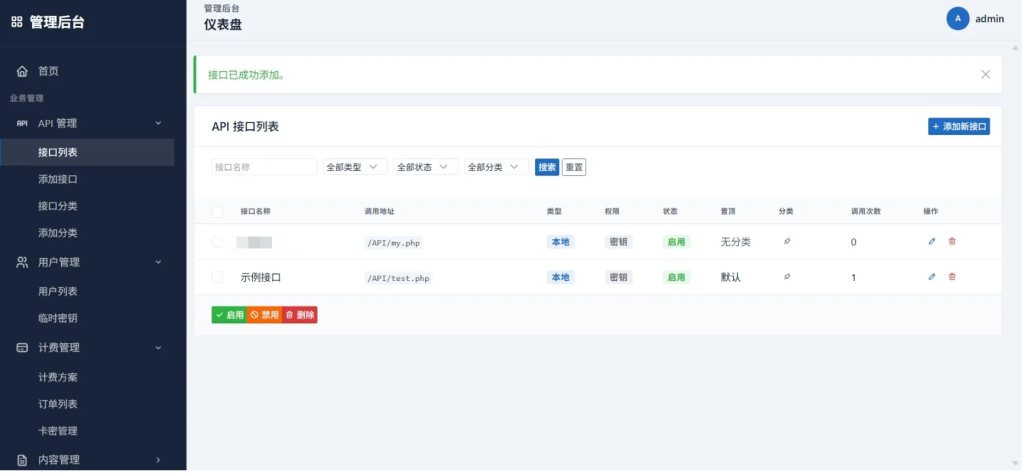
Task: Click the 启用 status badge in 示例接口 row
Action: (x=677, y=278)
